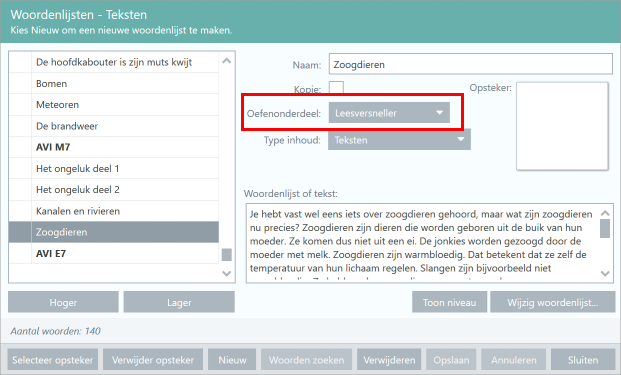
Task: Select 'Het ongeluk deel 2' in the list
Action: [x=114, y=189]
